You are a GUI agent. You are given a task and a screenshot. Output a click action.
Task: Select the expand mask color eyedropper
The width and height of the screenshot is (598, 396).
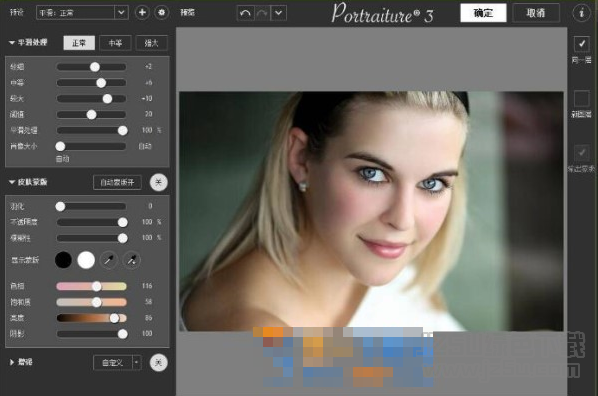(132, 260)
